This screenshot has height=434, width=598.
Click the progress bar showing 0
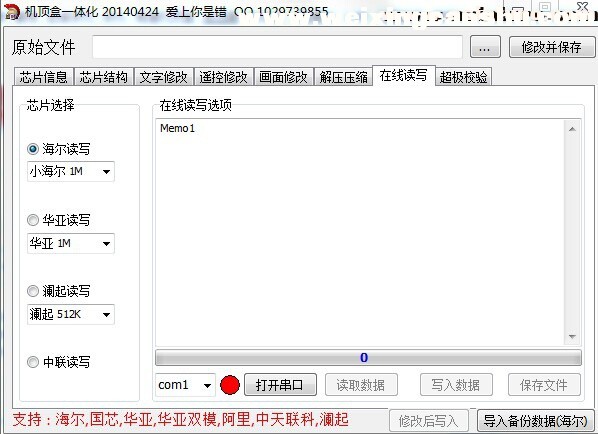368,358
